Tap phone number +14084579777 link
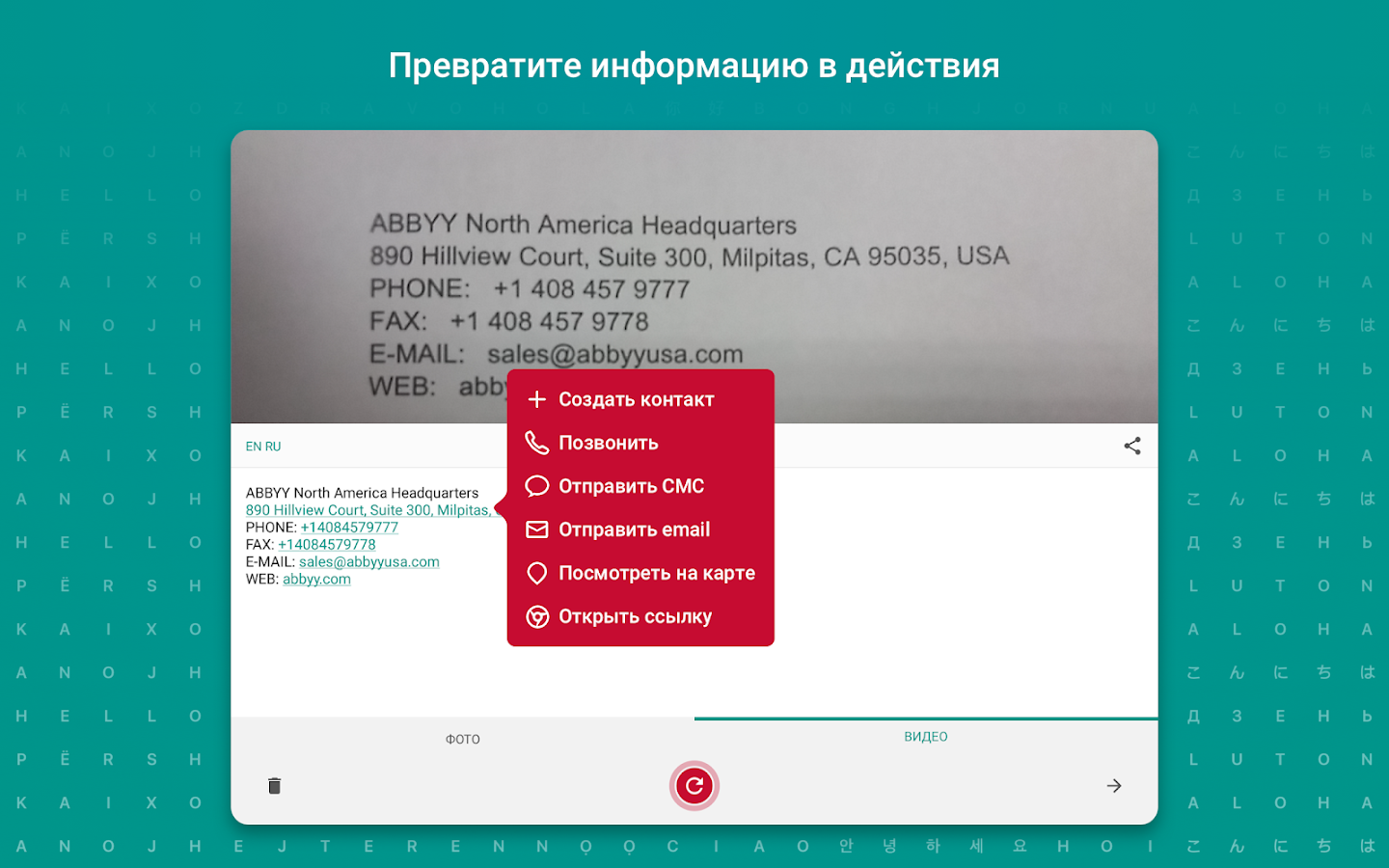Image resolution: width=1389 pixels, height=868 pixels. (x=349, y=528)
